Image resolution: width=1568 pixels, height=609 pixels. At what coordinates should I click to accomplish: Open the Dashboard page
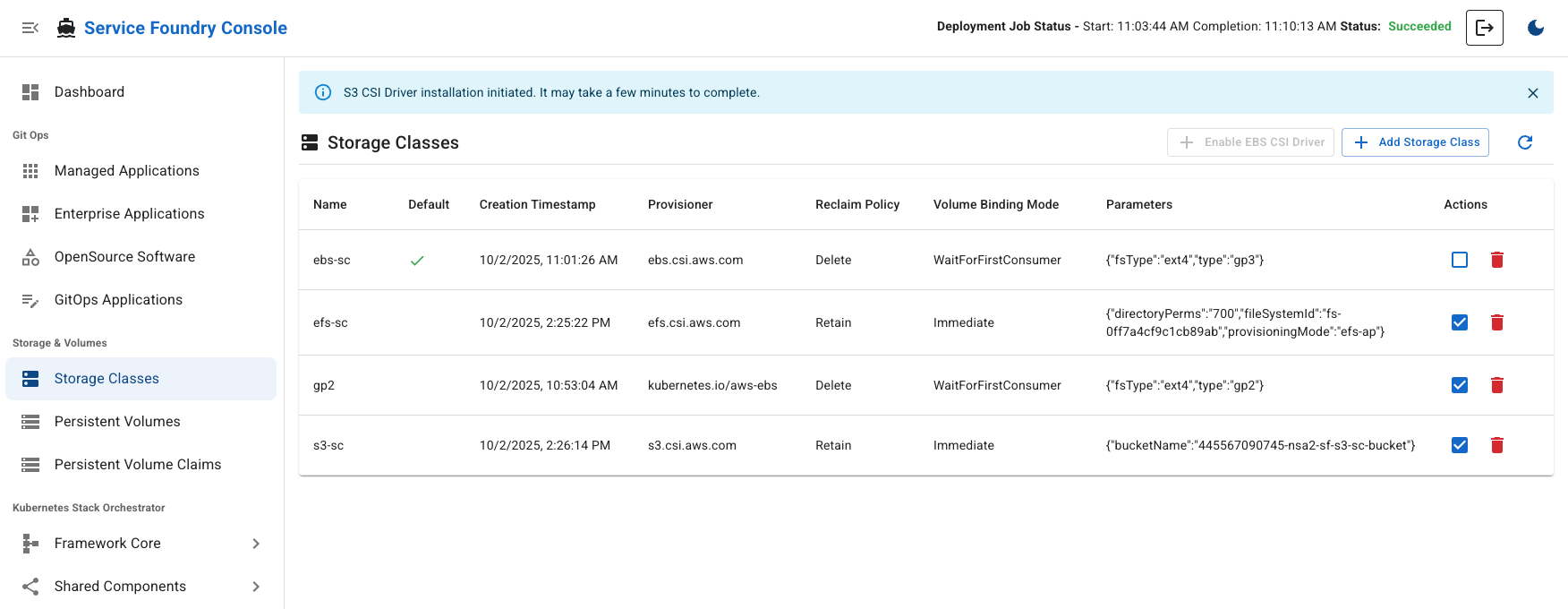pyautogui.click(x=89, y=92)
